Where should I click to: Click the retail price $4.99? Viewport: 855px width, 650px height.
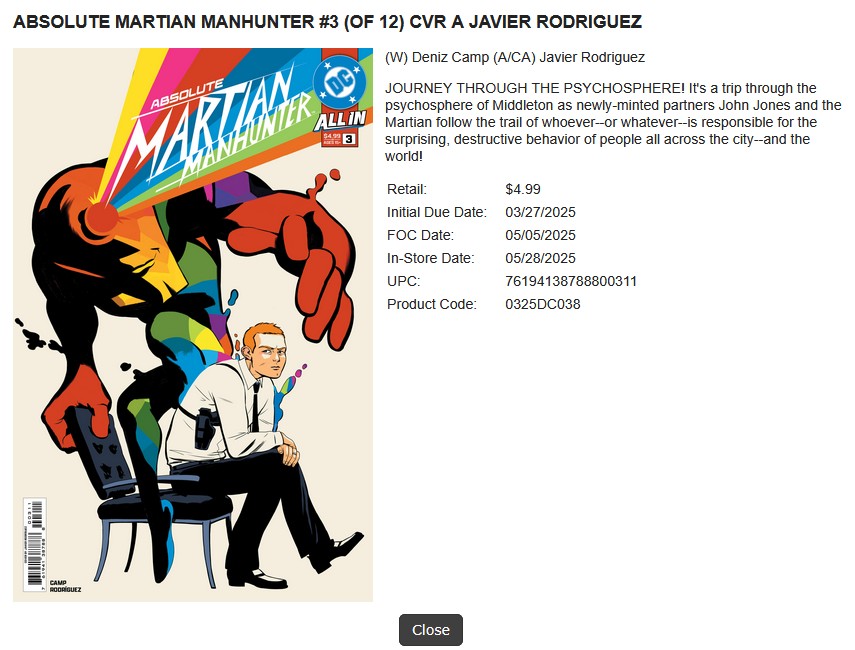pyautogui.click(x=522, y=189)
